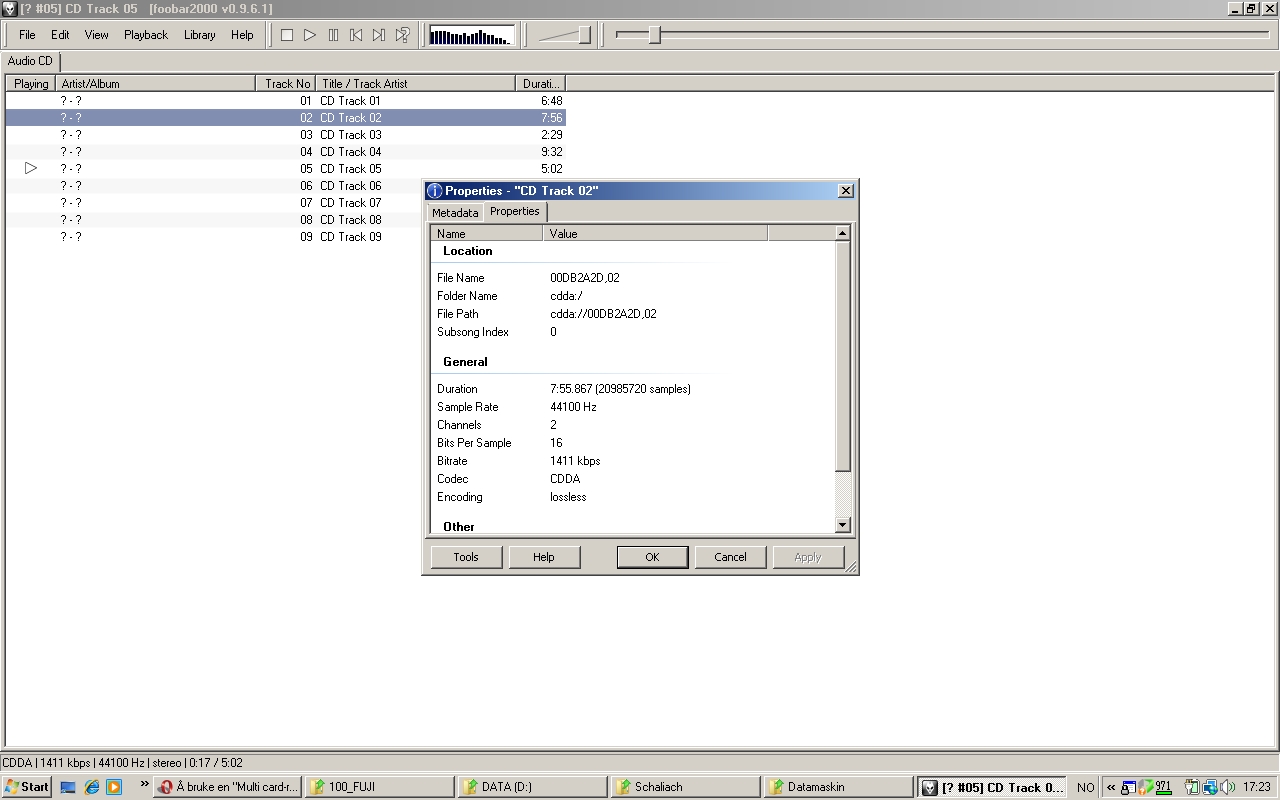This screenshot has height=800, width=1280.
Task: Expand the Quick Launch overflow chevron
Action: (144, 784)
